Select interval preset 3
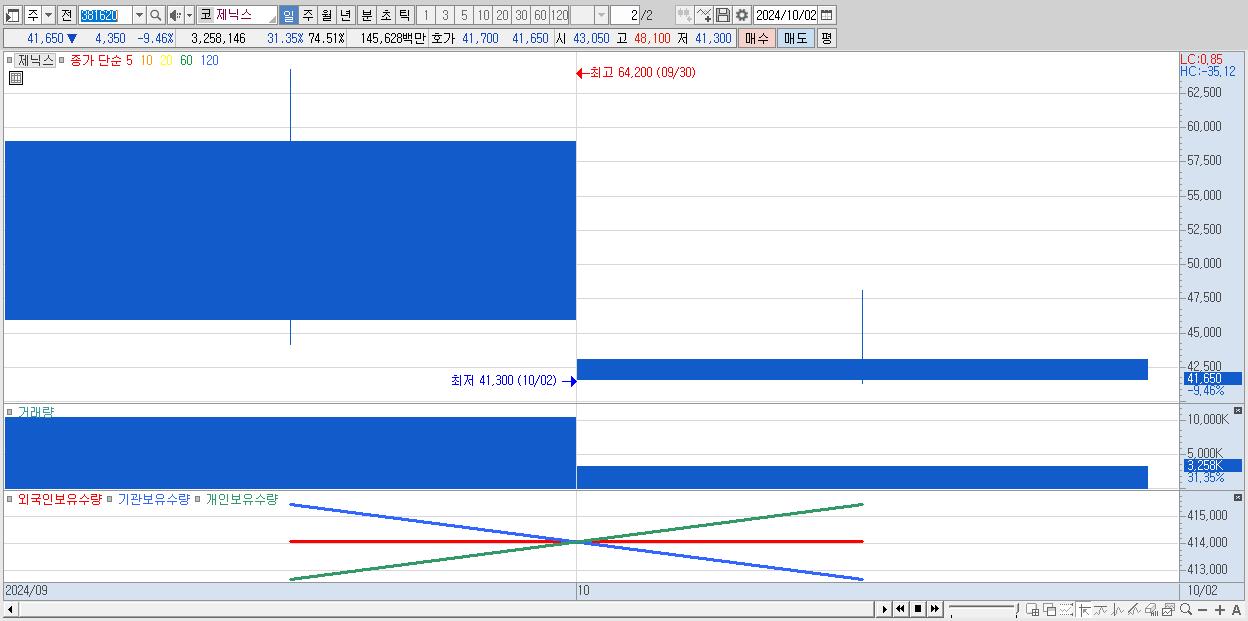 tap(445, 15)
